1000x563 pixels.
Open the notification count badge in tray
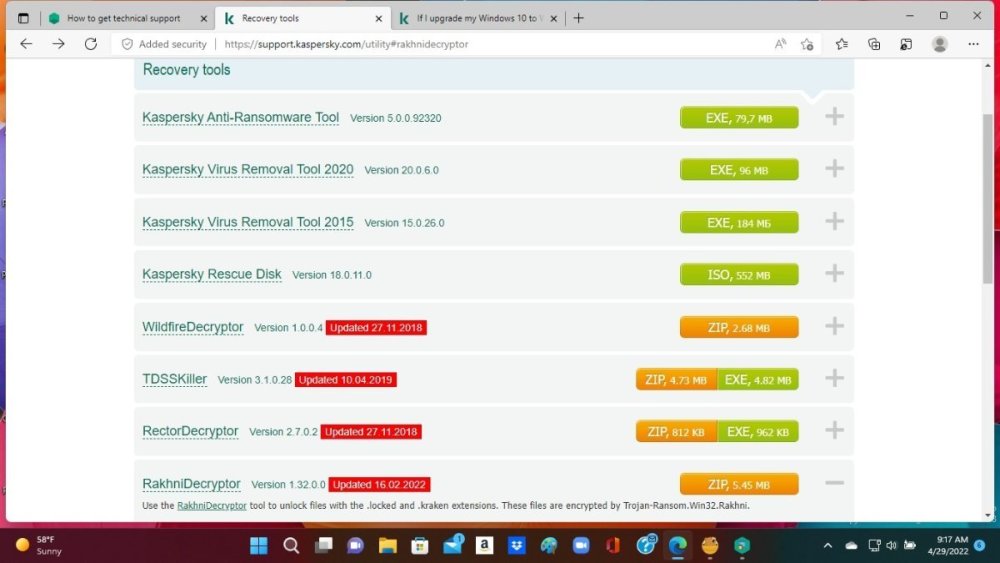click(x=980, y=546)
